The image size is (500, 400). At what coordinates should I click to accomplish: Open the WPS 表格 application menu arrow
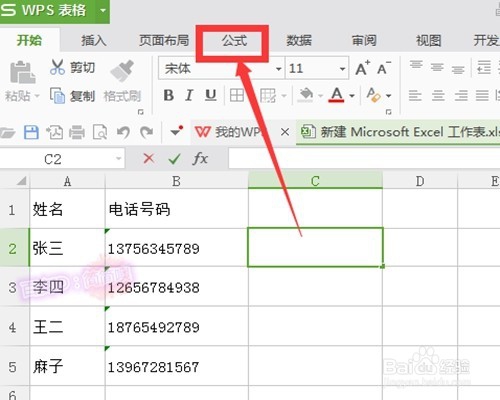[x=103, y=10]
